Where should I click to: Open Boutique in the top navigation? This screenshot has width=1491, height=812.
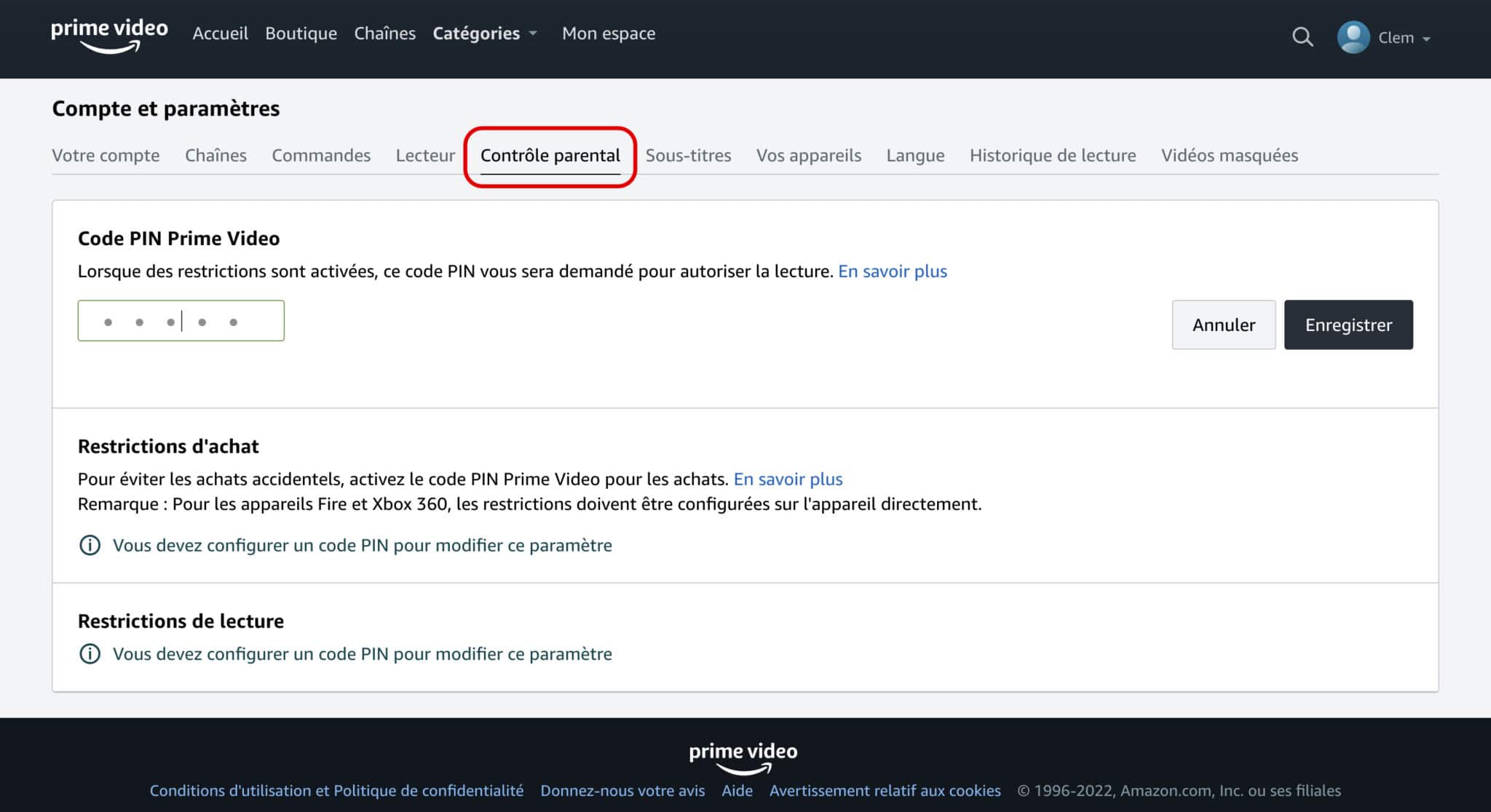click(x=301, y=33)
